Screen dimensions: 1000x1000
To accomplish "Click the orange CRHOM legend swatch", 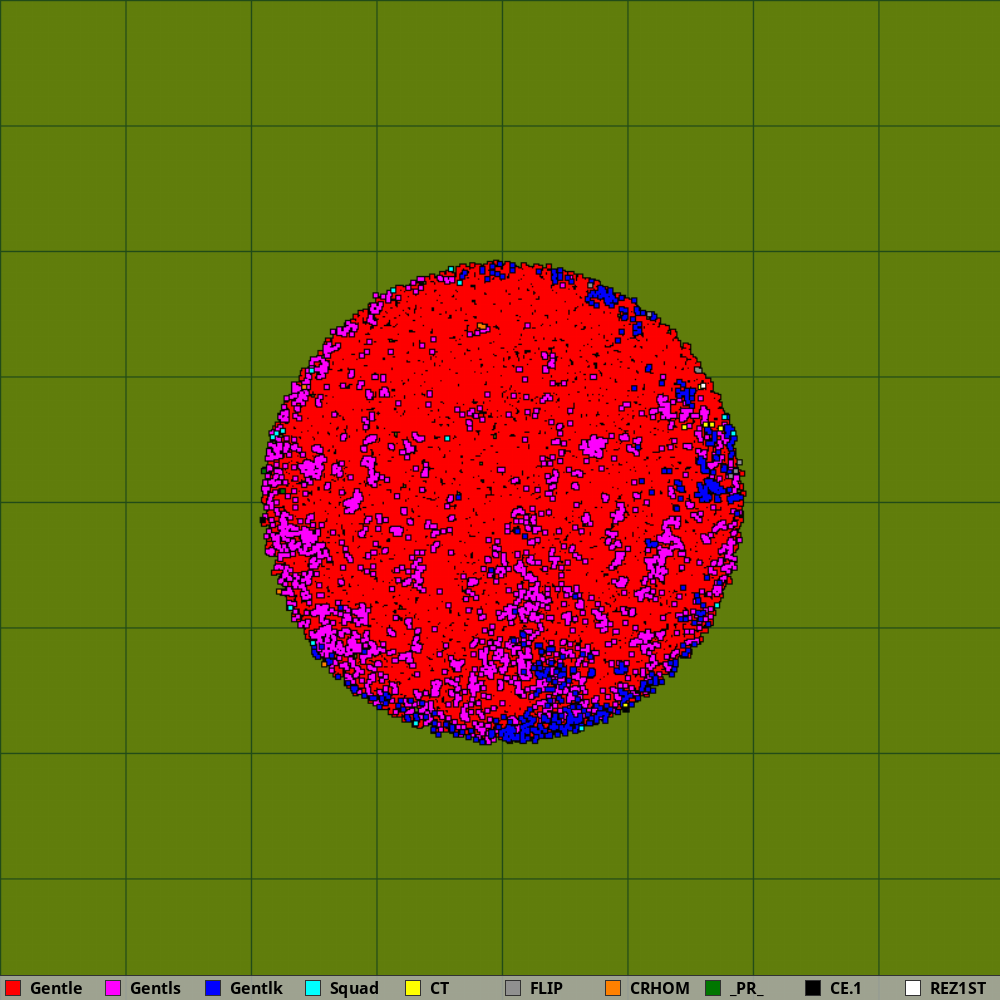I will tap(613, 988).
